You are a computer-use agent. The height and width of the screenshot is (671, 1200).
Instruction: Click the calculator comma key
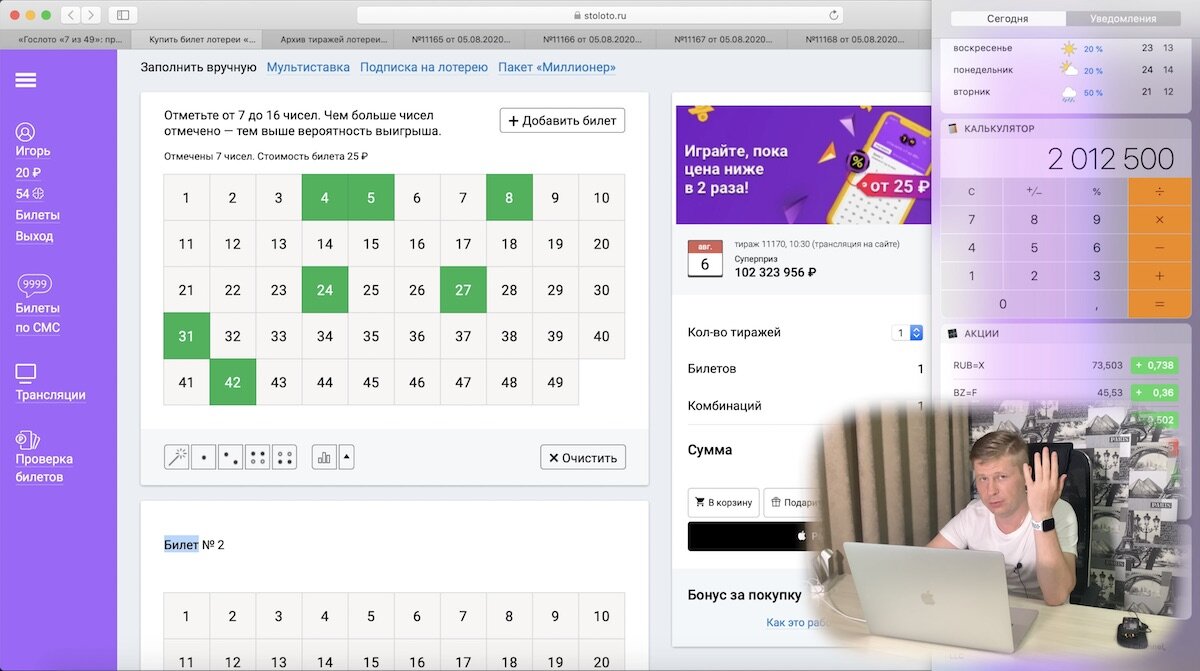1096,303
